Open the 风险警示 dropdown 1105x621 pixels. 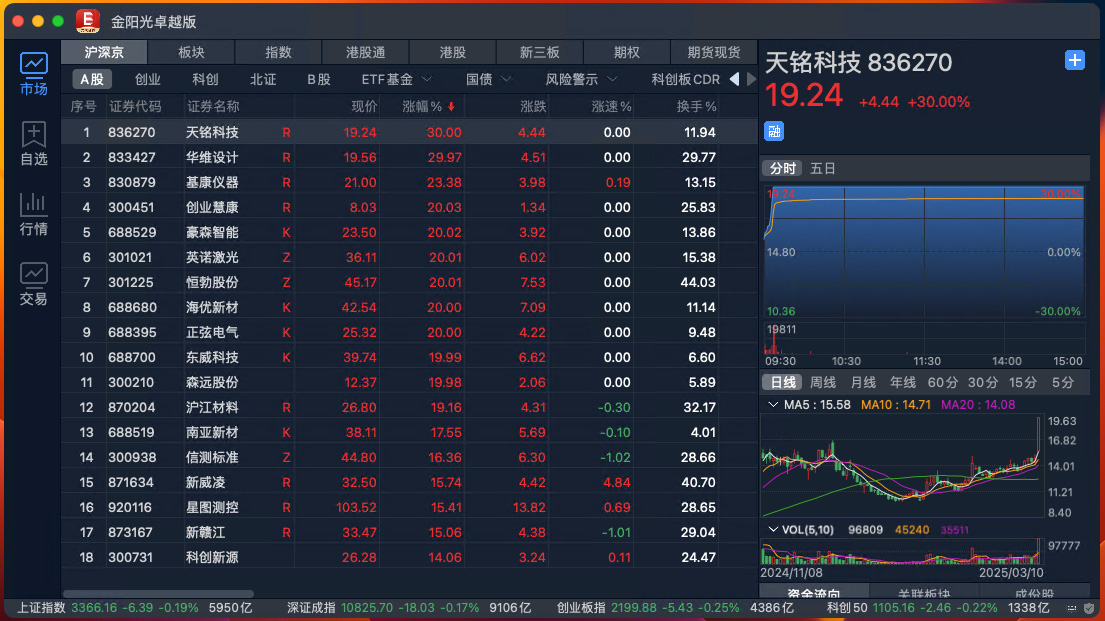[581, 80]
